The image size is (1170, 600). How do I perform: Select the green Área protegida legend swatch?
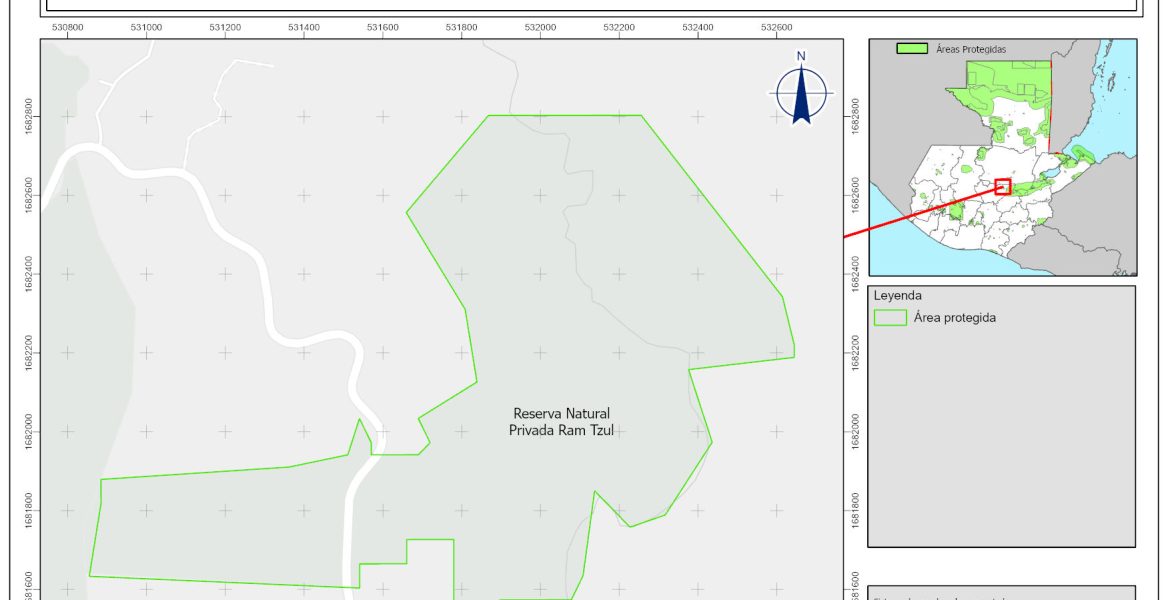889,318
